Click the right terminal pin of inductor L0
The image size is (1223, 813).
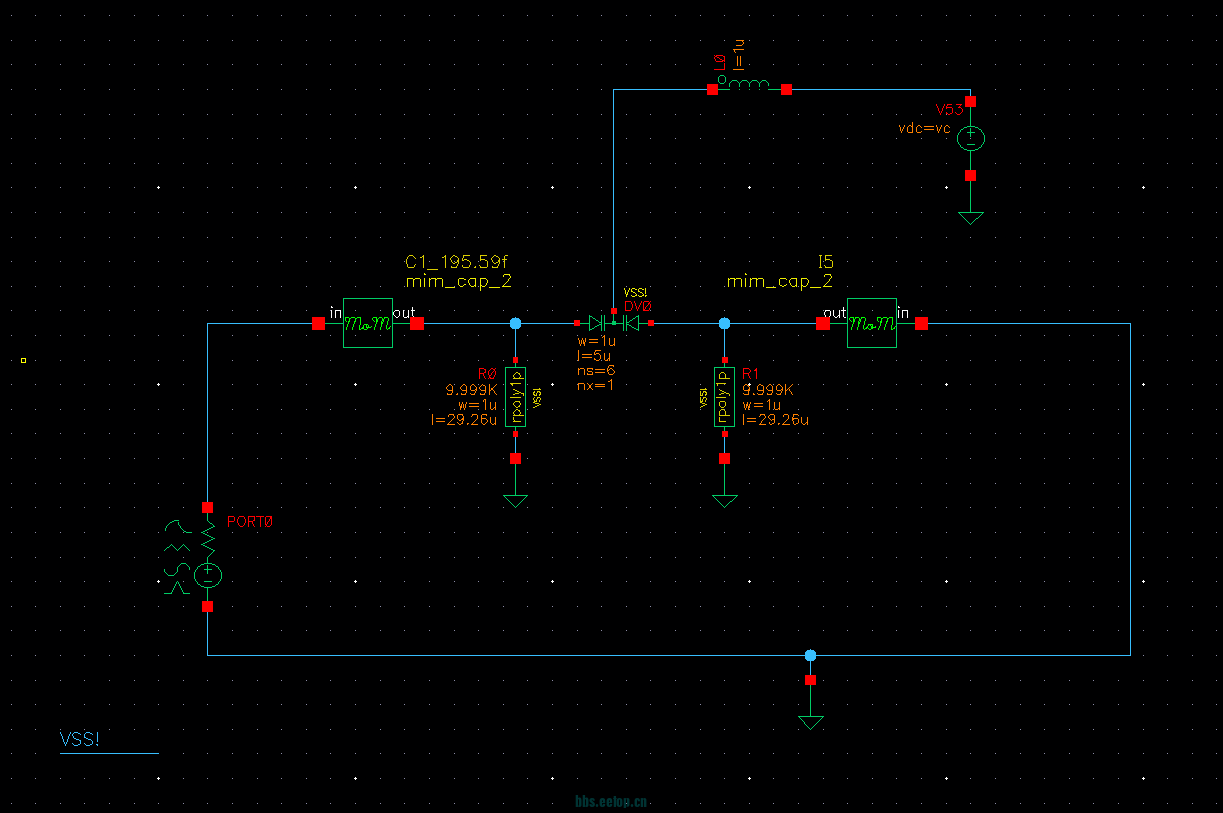(786, 90)
